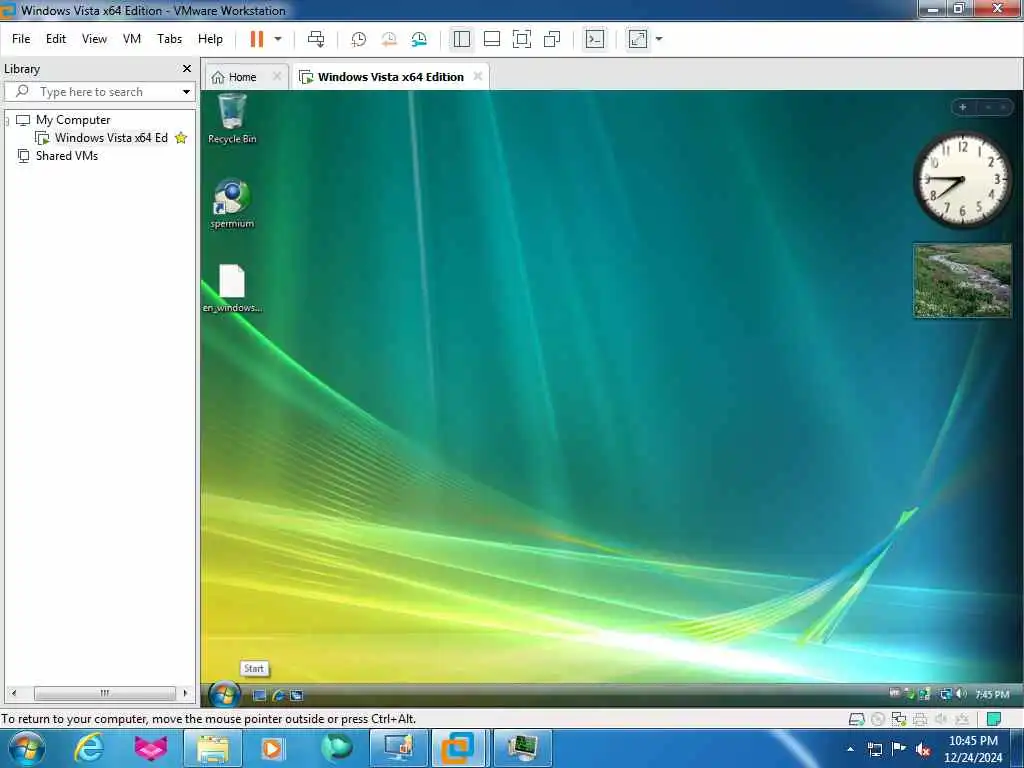
Task: Click the VMware printer status icon
Action: [x=920, y=719]
